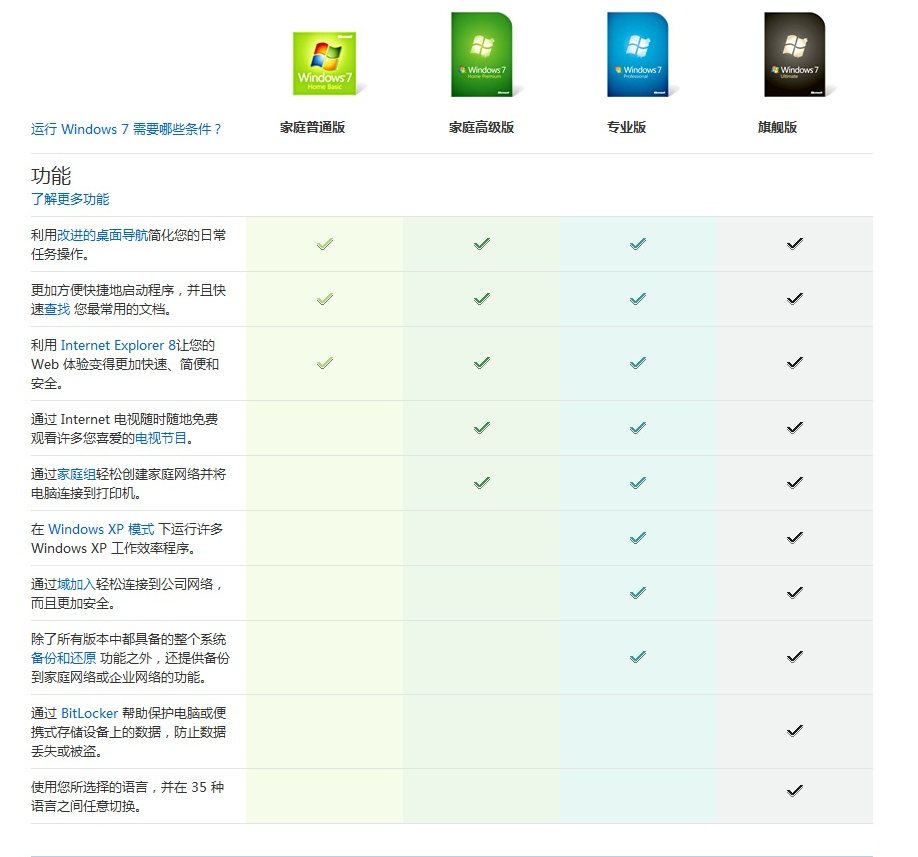This screenshot has height=857, width=918.
Task: Open the 家庭组 link
Action: (x=77, y=474)
